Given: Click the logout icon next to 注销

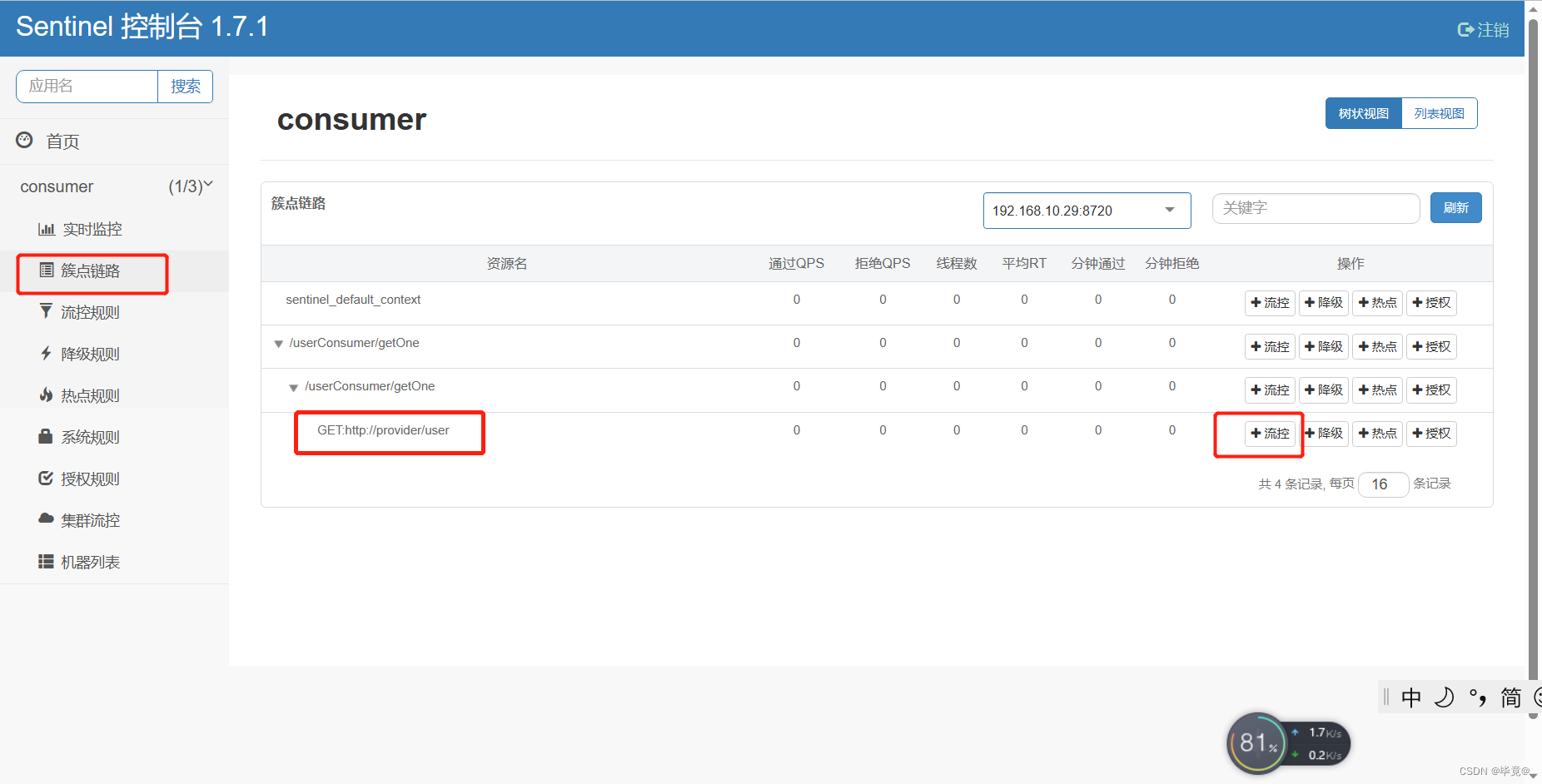Looking at the screenshot, I should [x=1465, y=30].
